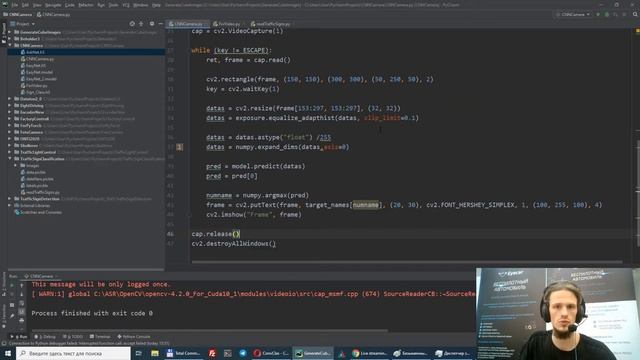Click the collapse all icon in Project panel
Image resolution: width=640 pixels, height=360 pixels.
pos(141,24)
